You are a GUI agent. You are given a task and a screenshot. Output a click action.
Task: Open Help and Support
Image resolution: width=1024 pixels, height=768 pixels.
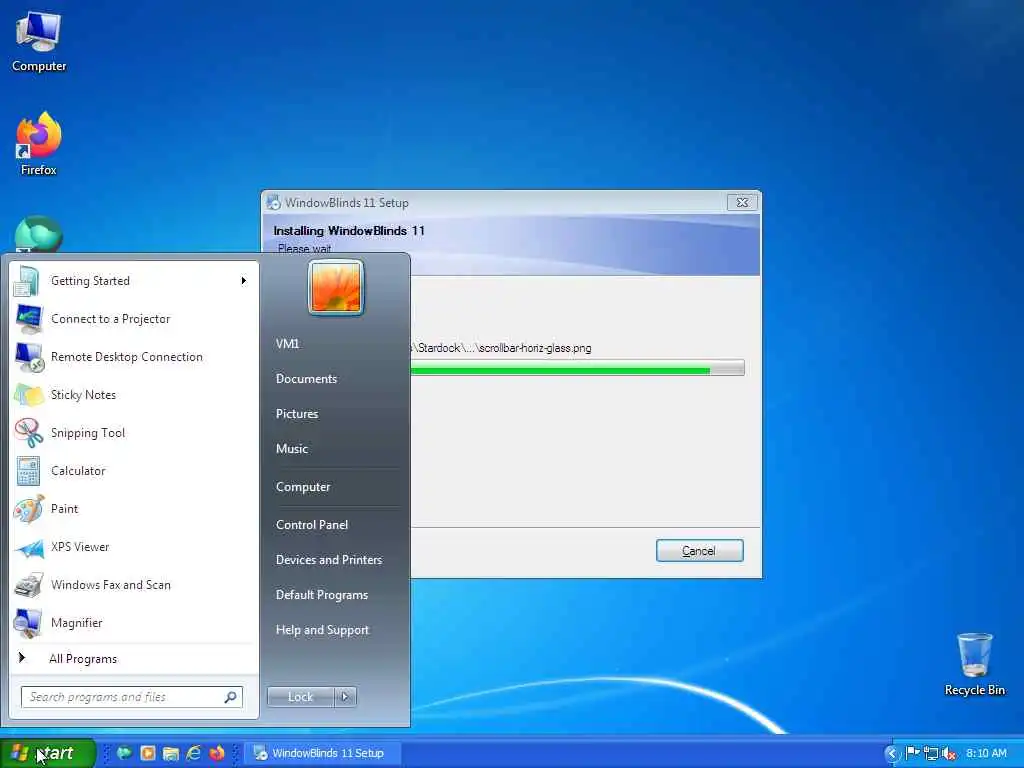(322, 630)
